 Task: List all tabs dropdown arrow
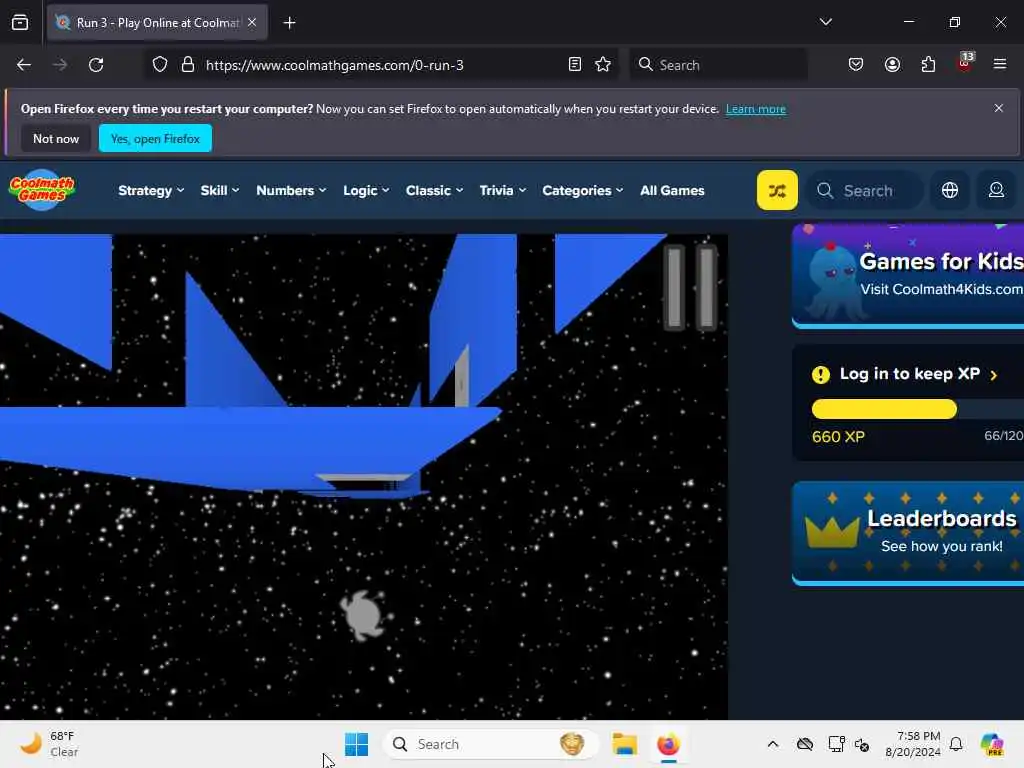click(825, 22)
